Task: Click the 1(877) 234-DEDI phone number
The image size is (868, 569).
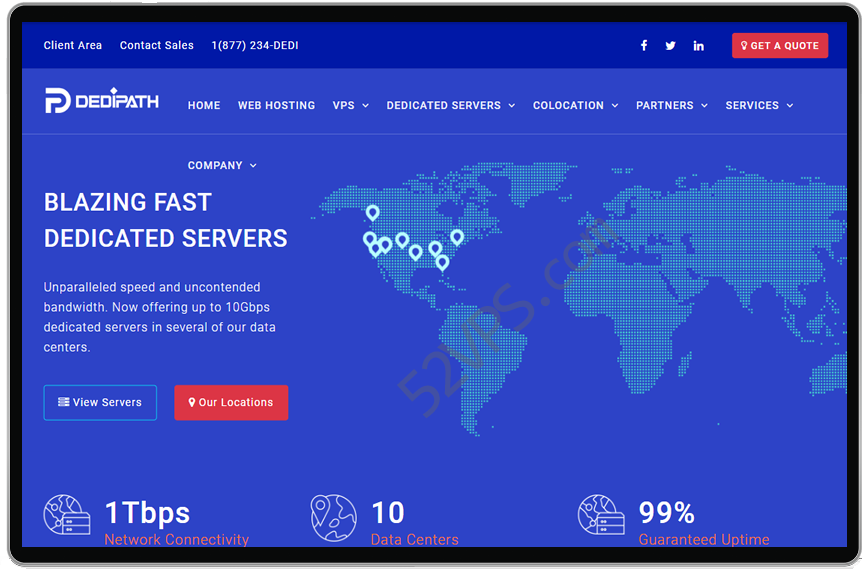Action: [255, 45]
